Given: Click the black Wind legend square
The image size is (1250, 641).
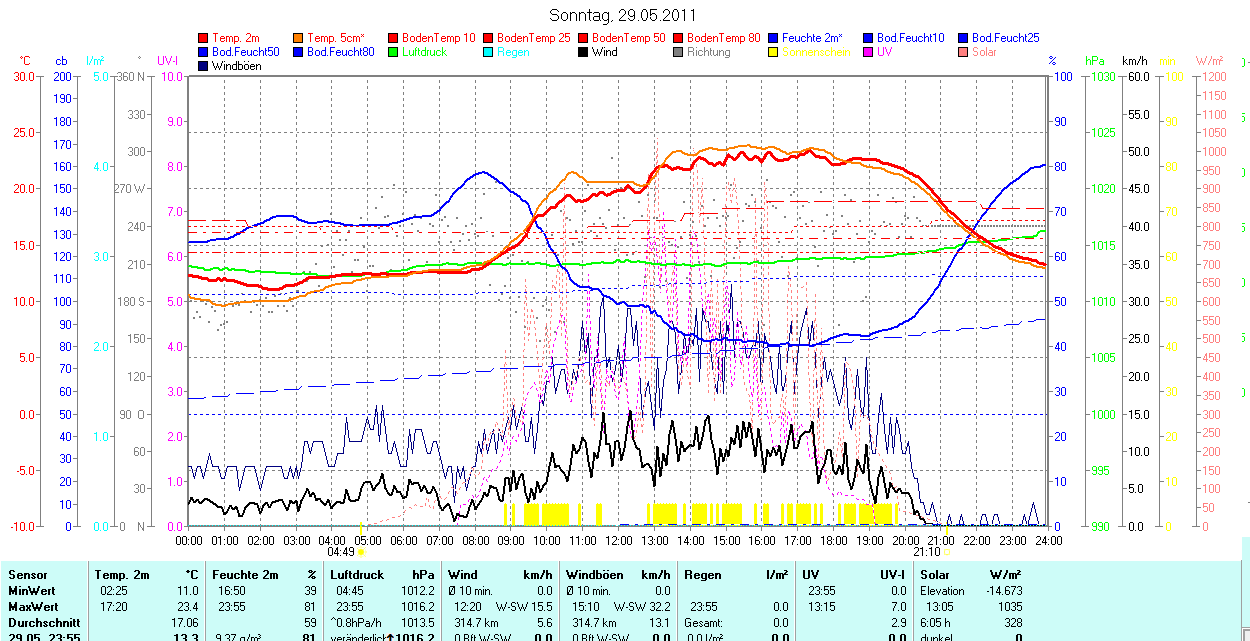Looking at the screenshot, I should (x=584, y=52).
